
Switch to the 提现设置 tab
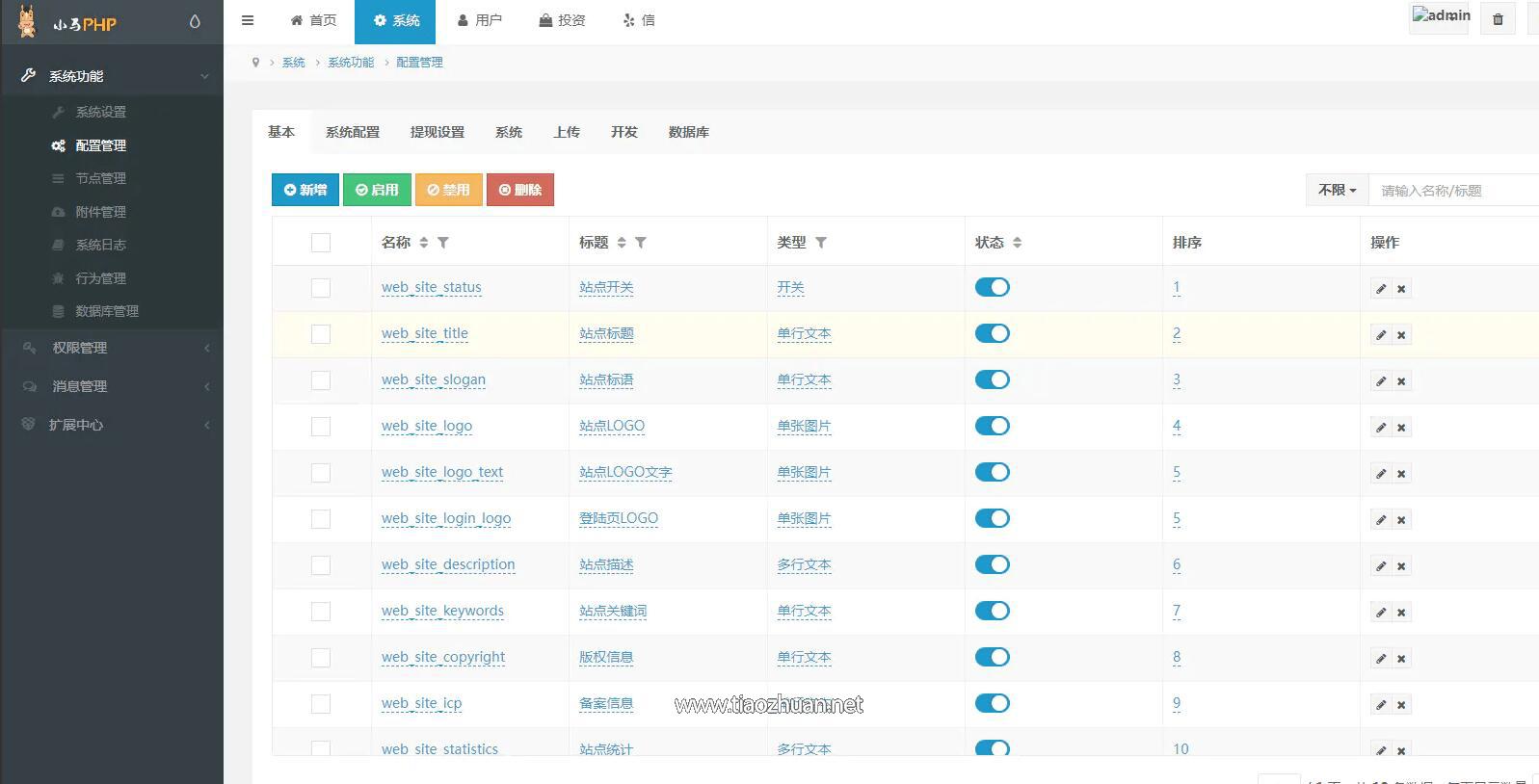tap(437, 132)
